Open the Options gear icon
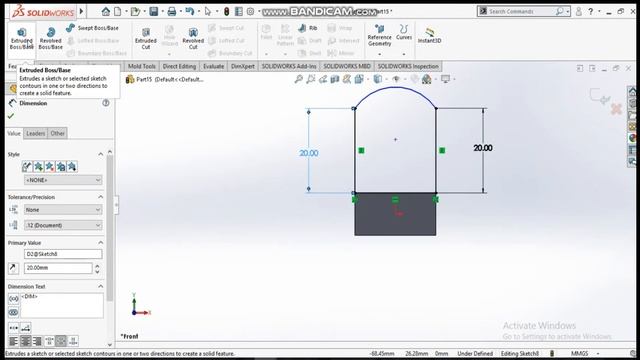The width and height of the screenshot is (640, 360). (x=251, y=11)
